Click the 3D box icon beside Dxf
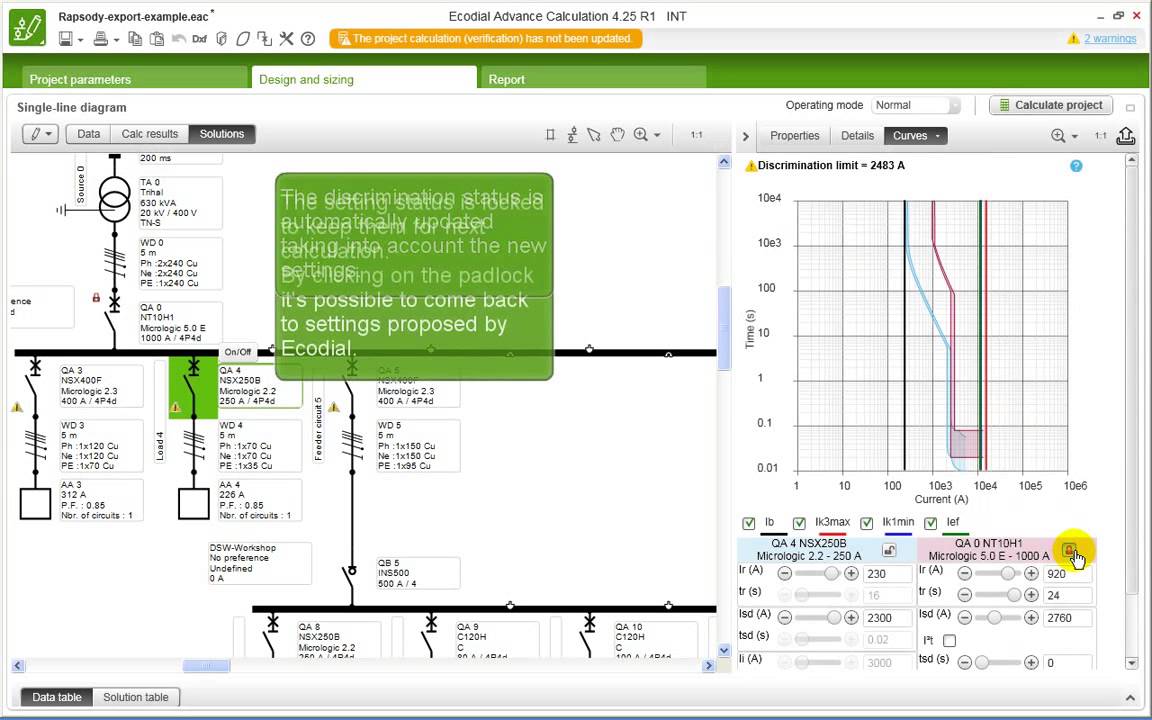1152x720 pixels. (221, 39)
